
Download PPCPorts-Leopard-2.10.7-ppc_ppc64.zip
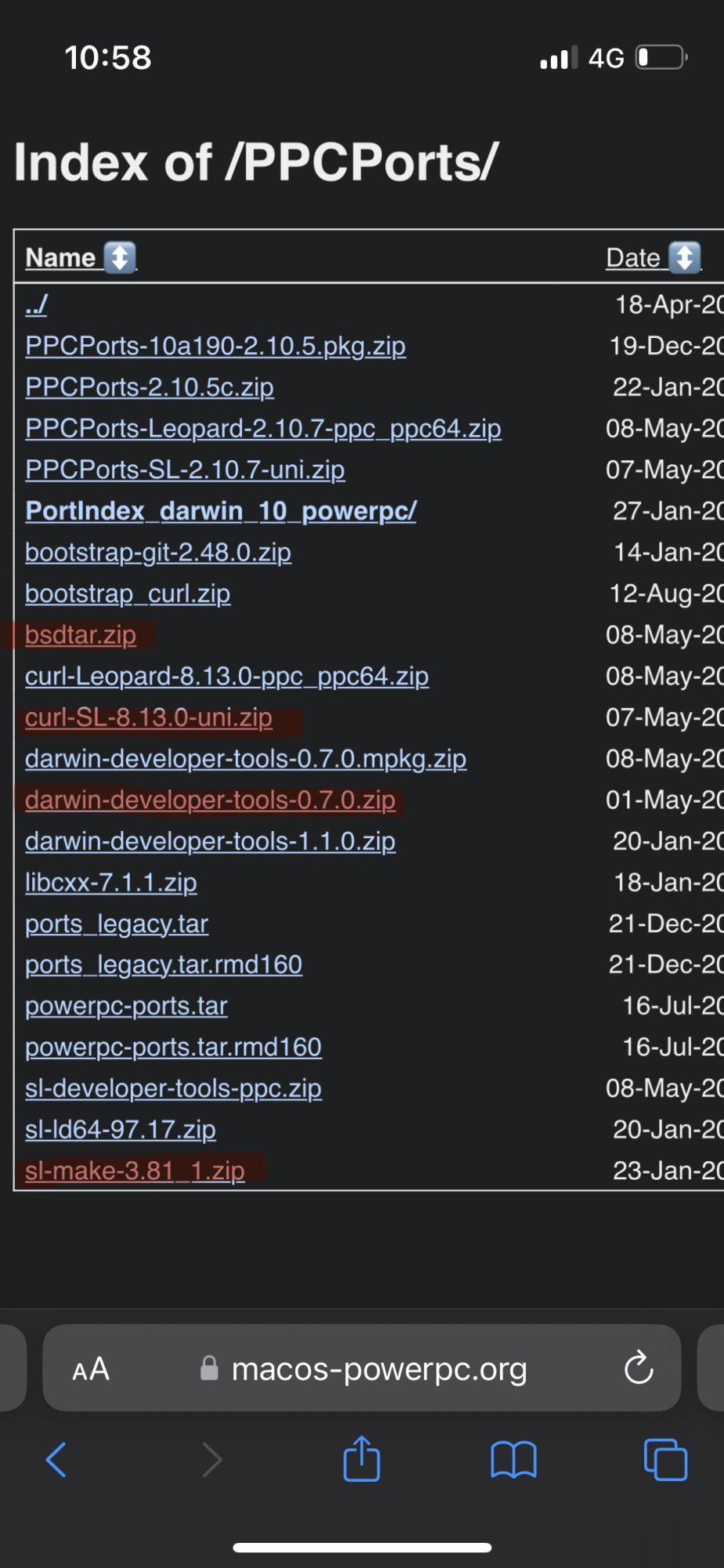263,429
